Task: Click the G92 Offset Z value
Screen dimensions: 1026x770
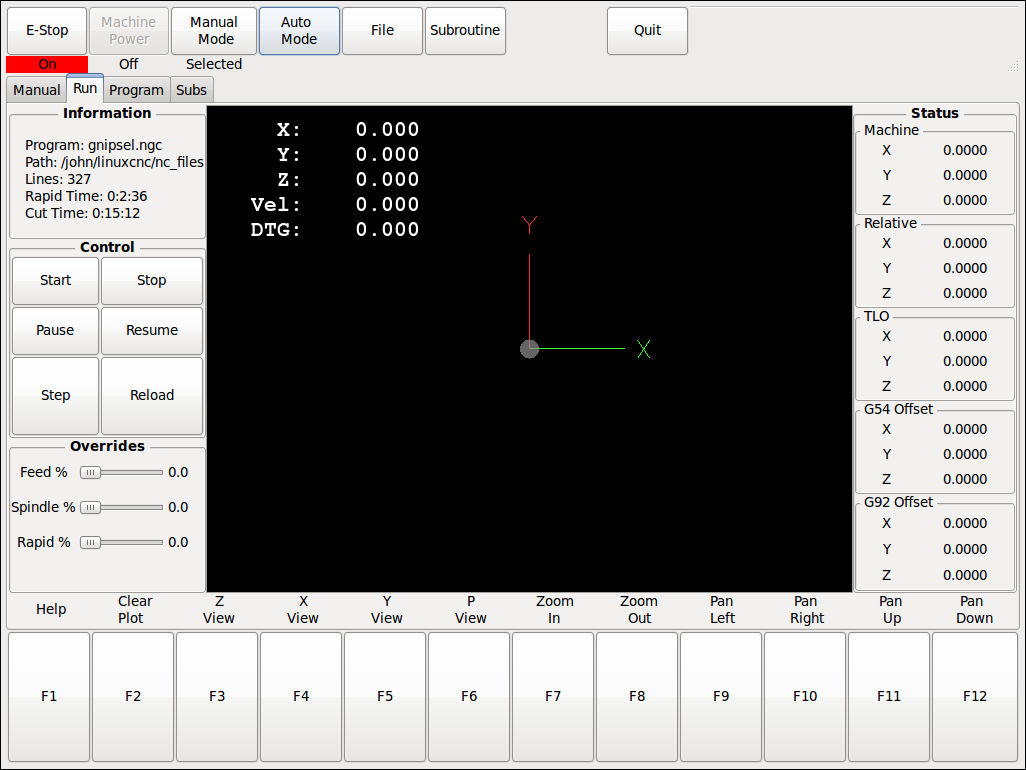Action: [964, 576]
